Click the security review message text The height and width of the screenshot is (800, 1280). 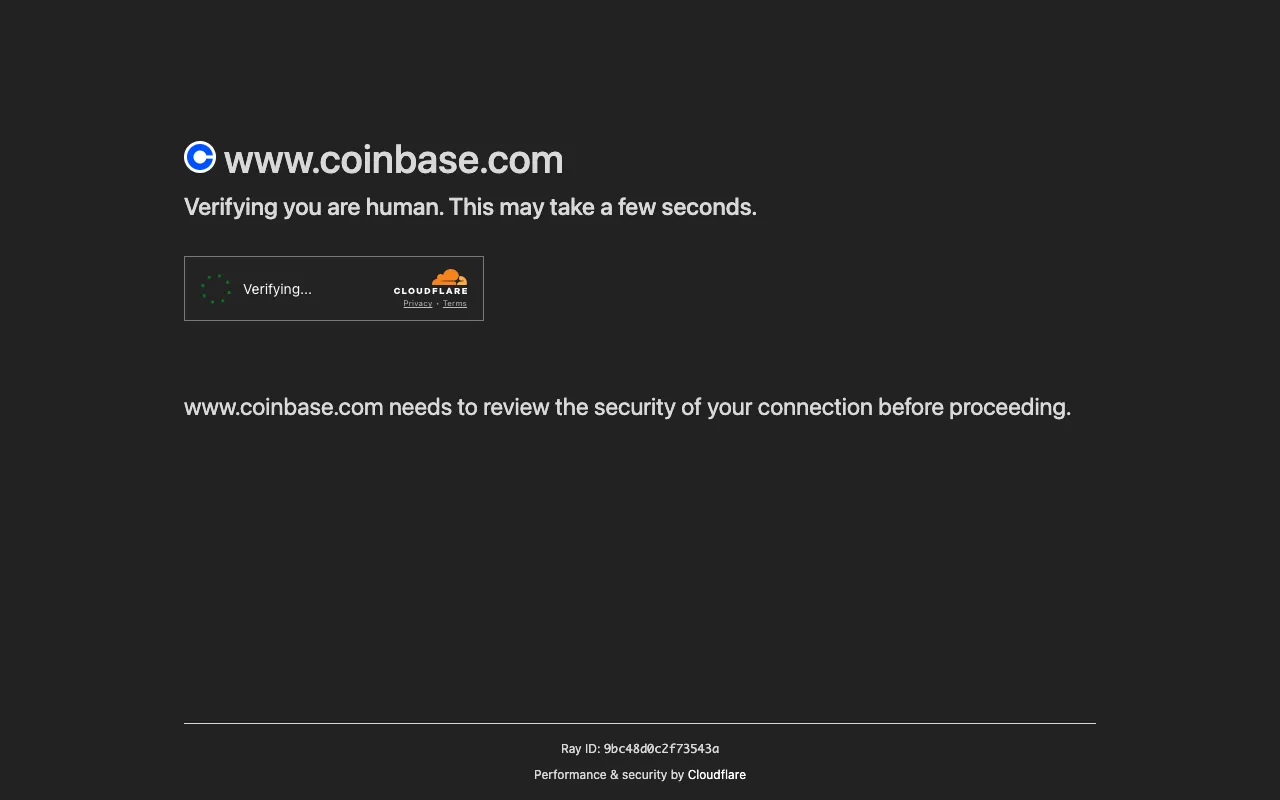(x=627, y=407)
